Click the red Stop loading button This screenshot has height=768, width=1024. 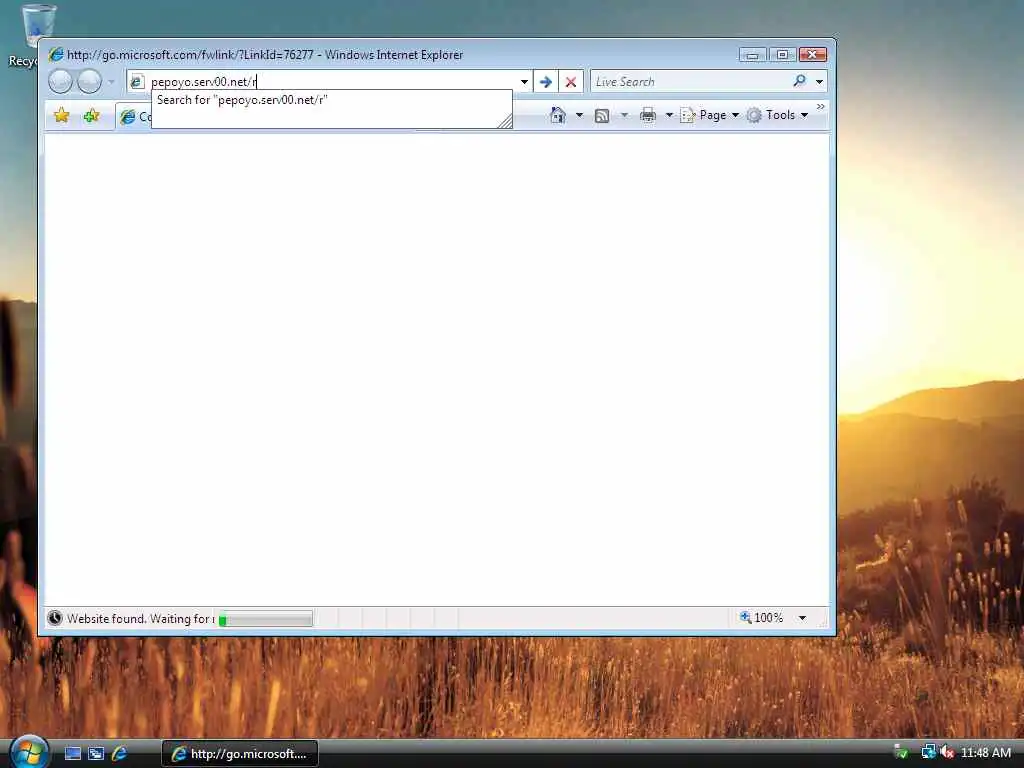pyautogui.click(x=571, y=82)
